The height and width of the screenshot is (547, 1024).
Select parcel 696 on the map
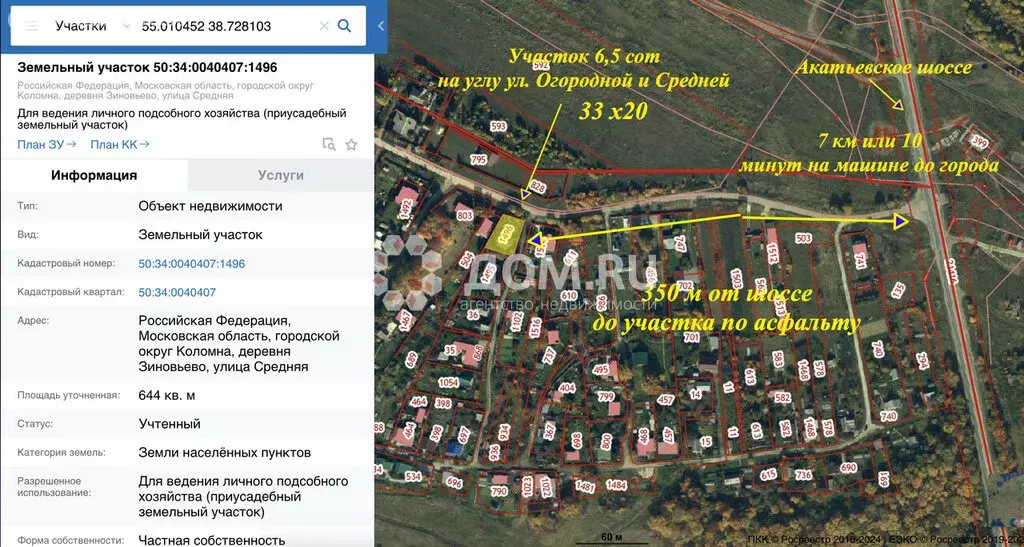(x=454, y=483)
